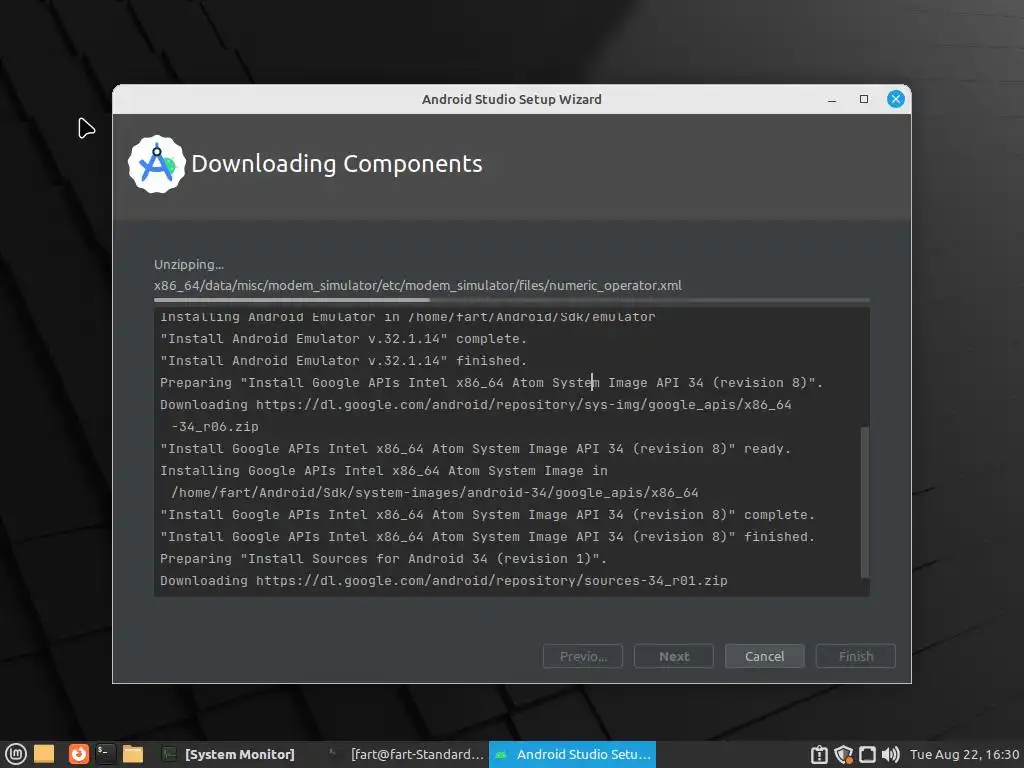
Task: Click the yellow show desktop taskbar icon
Action: pos(44,754)
